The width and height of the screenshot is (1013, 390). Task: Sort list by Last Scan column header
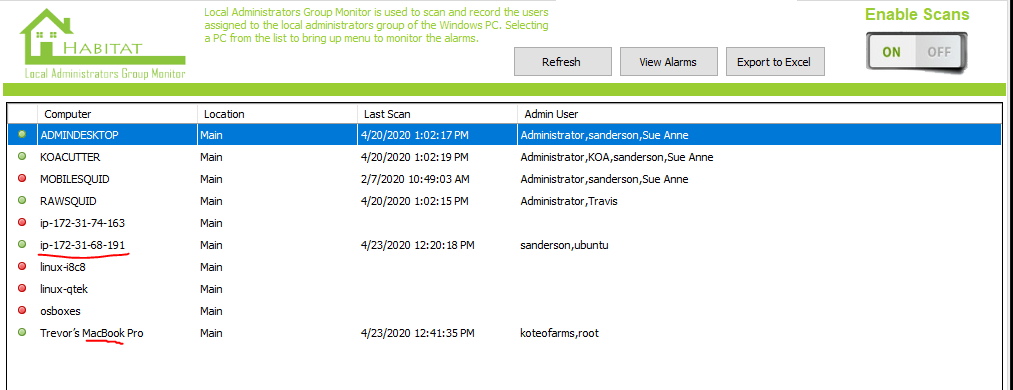coord(437,114)
